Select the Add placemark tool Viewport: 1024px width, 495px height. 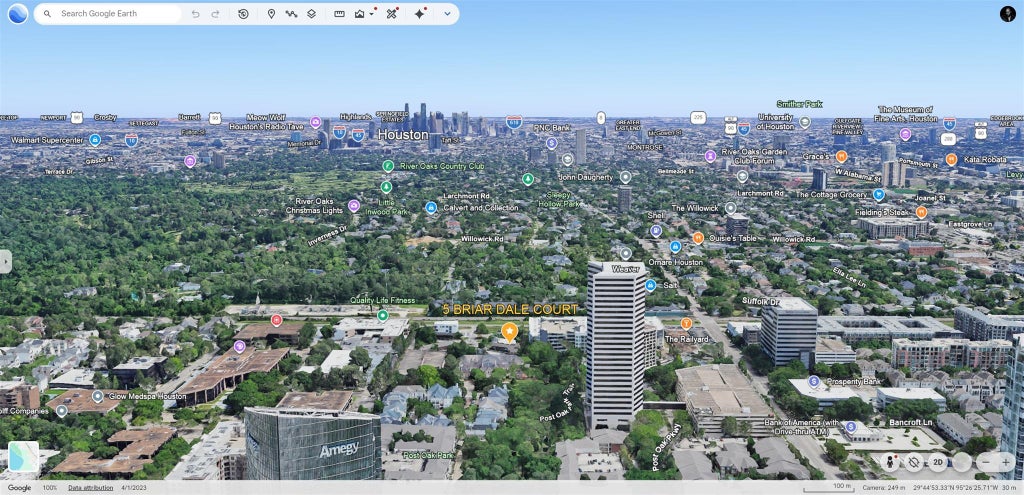coord(272,14)
